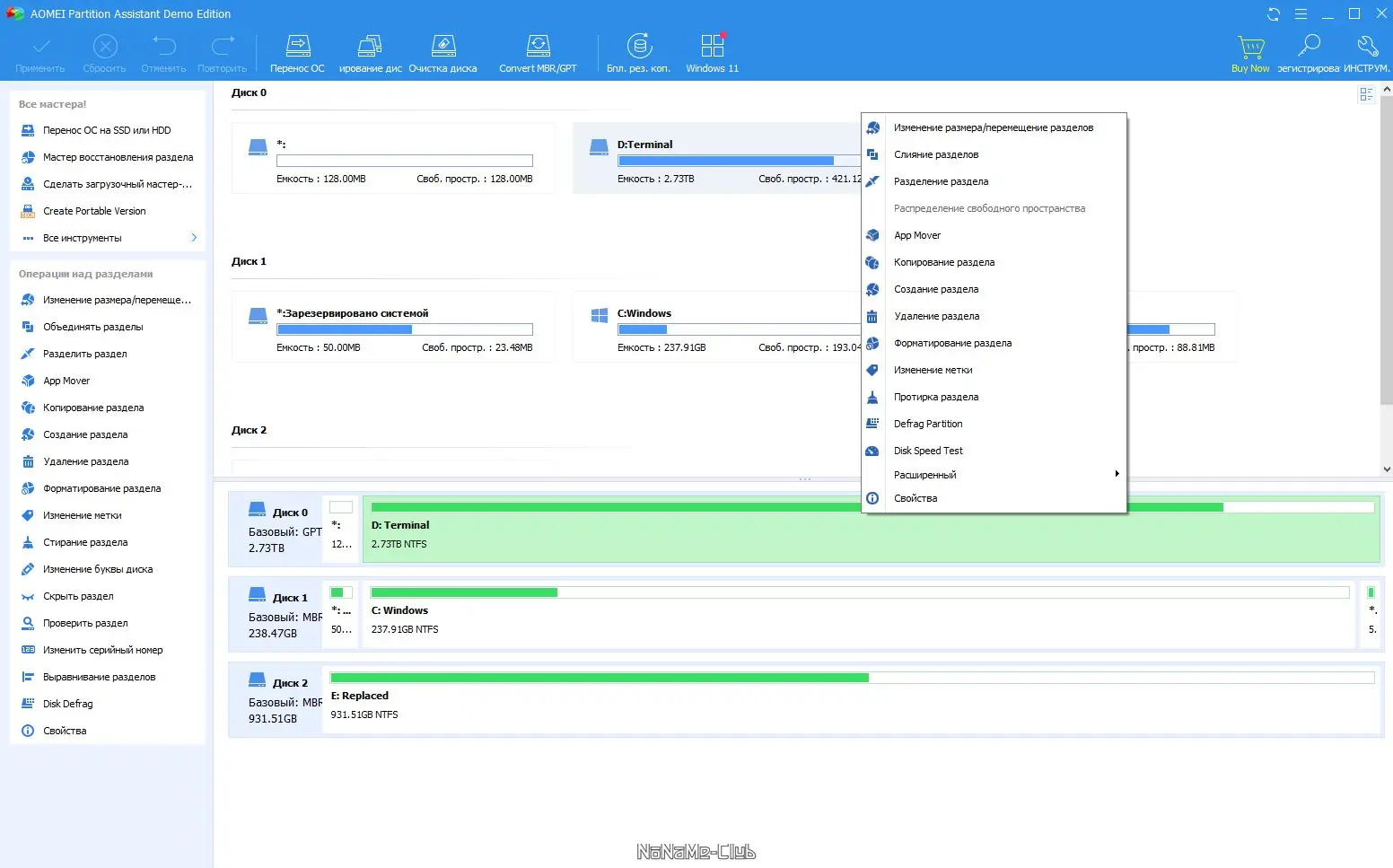Image resolution: width=1393 pixels, height=868 pixels.
Task: Choose Свойства in the context menu
Action: 994,498
